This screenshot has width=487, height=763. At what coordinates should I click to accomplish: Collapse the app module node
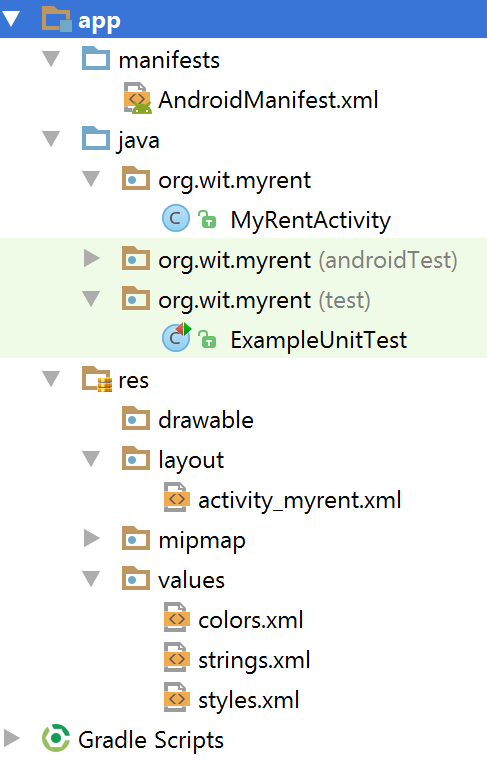[11, 19]
